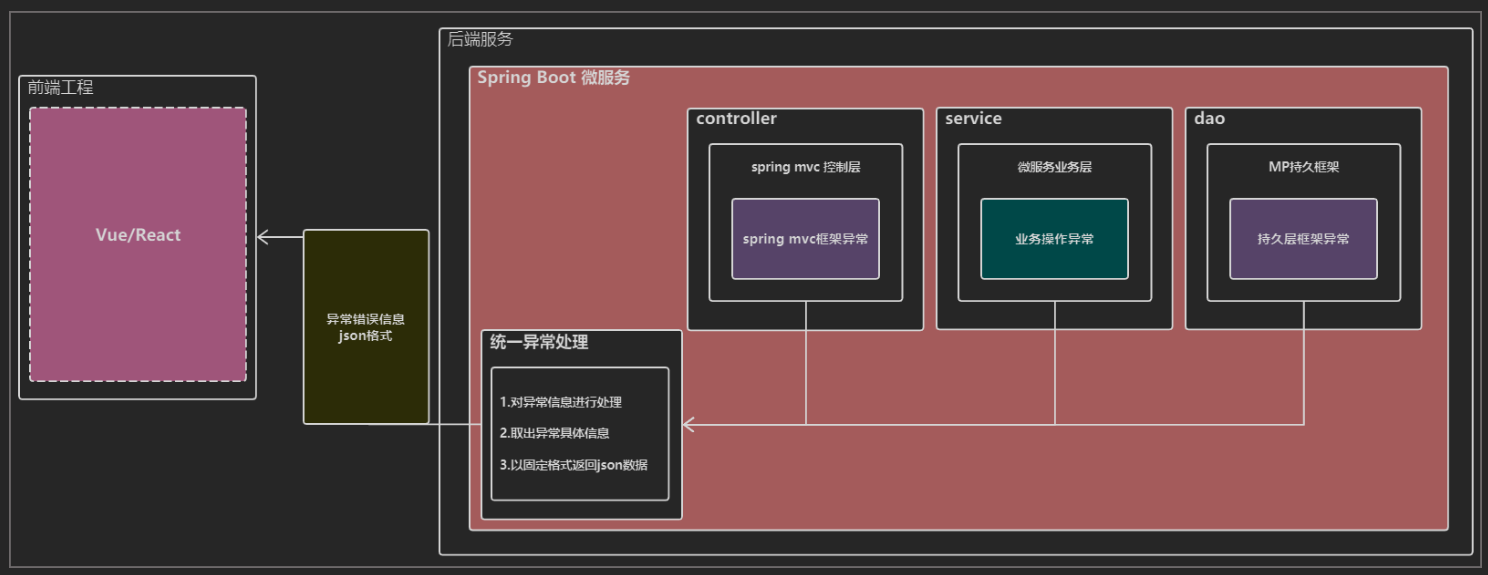Click the arrowhead pointing to Vue/React

[264, 237]
